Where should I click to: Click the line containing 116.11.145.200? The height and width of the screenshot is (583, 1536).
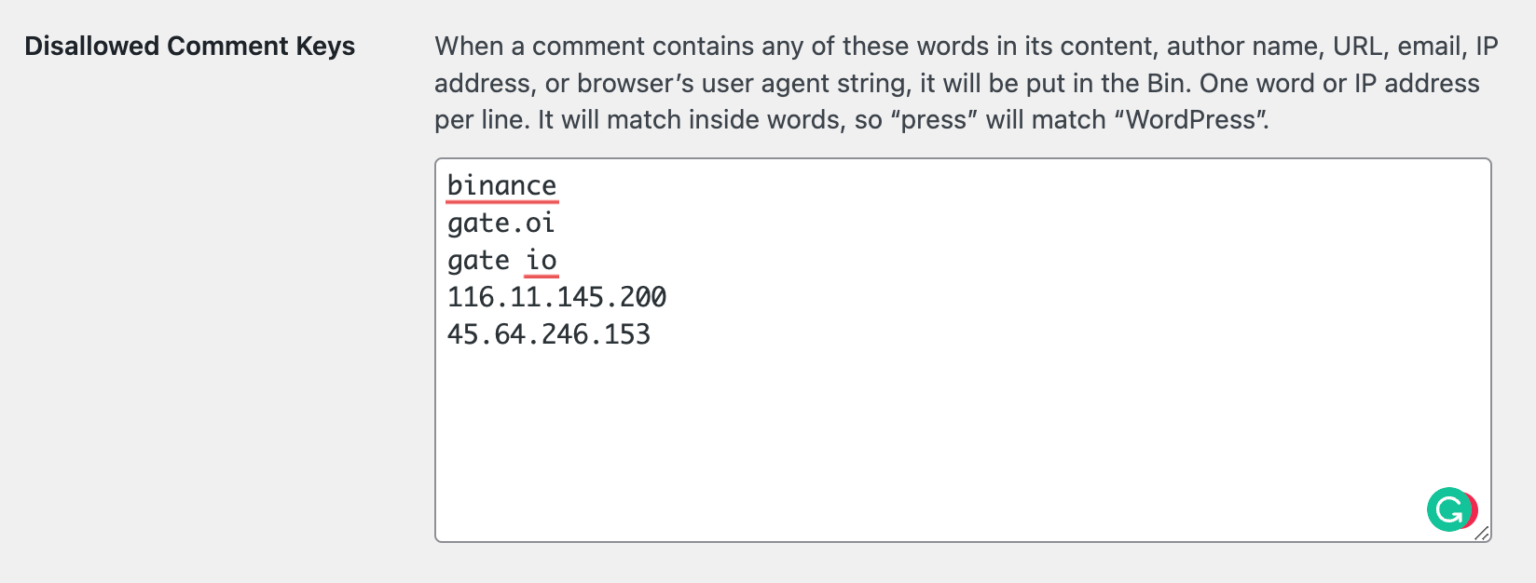point(556,297)
